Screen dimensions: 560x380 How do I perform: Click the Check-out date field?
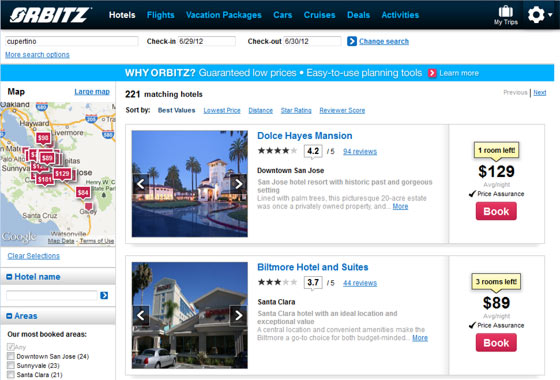(312, 41)
